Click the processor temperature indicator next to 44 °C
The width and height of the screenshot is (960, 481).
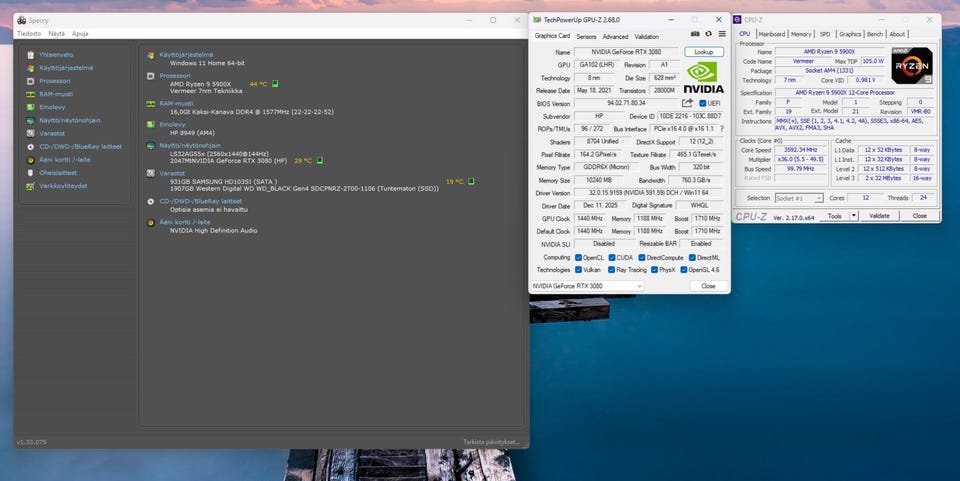point(275,84)
